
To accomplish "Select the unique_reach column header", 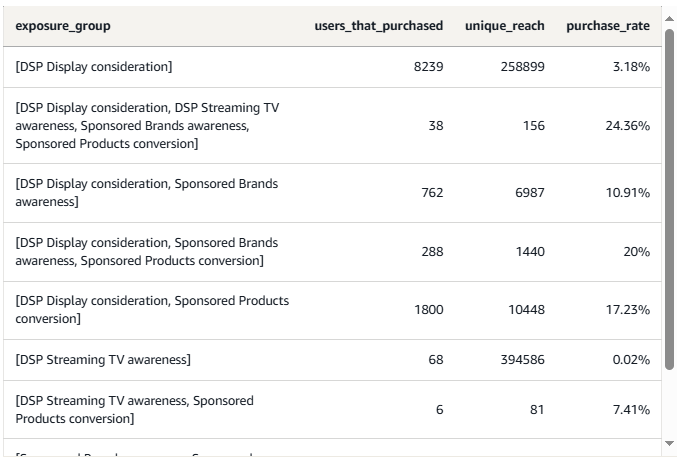I will point(504,26).
